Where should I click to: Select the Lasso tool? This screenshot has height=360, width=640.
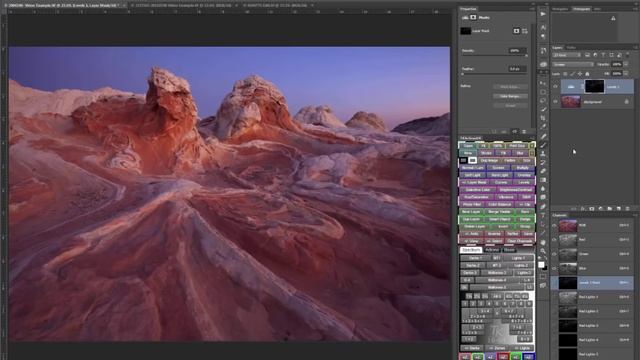pos(543,100)
